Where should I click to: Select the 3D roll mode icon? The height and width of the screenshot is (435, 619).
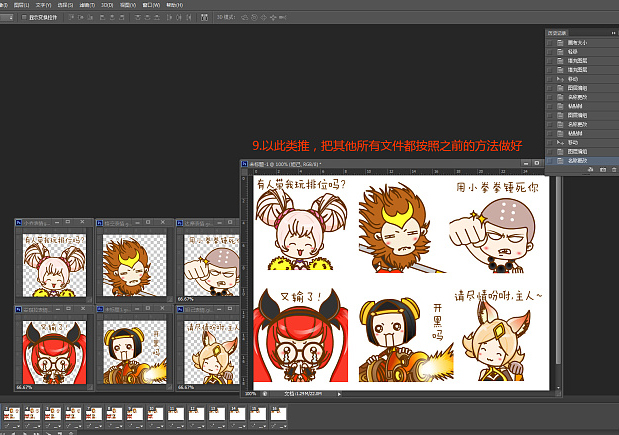pos(254,17)
